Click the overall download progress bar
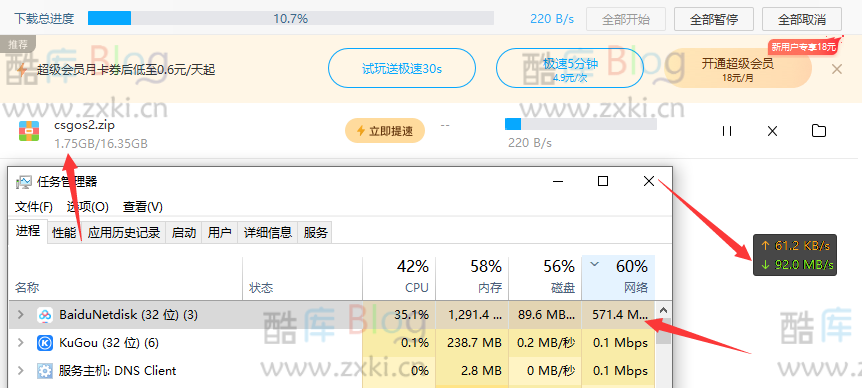Screen dimensions: 862x388 click(x=291, y=19)
